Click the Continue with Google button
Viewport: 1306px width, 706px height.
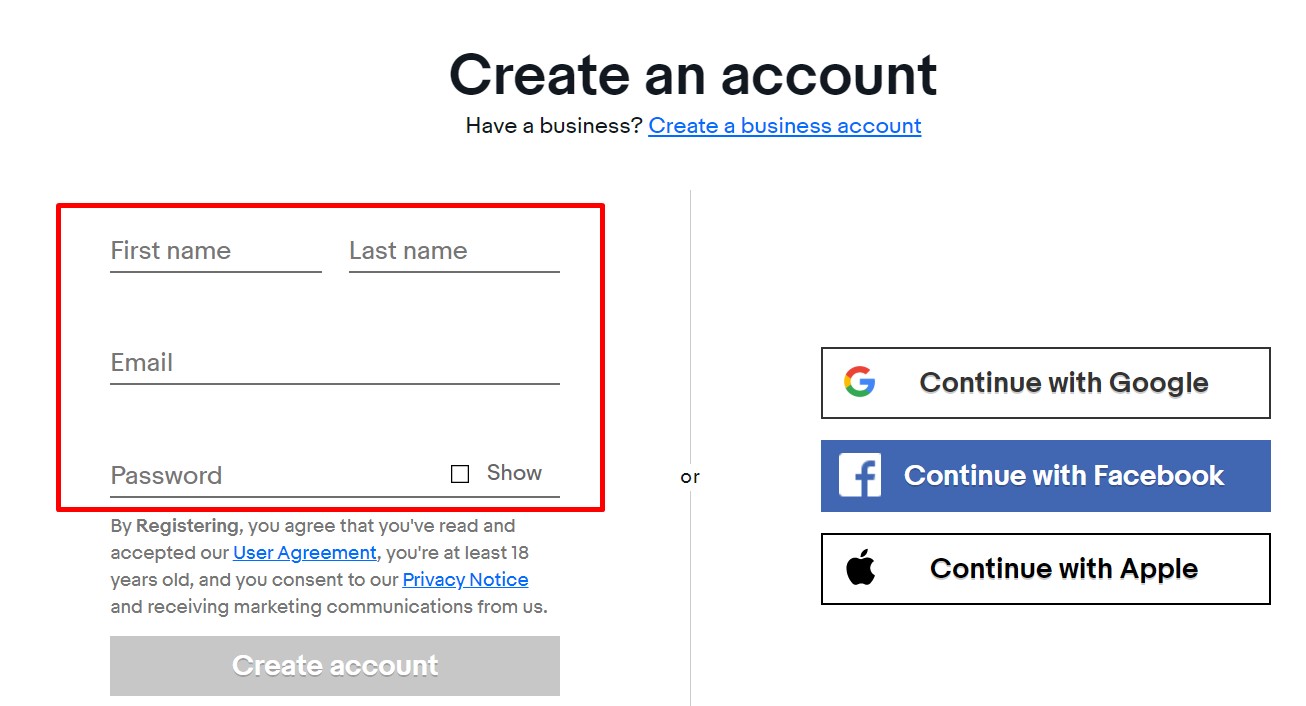click(x=1045, y=382)
